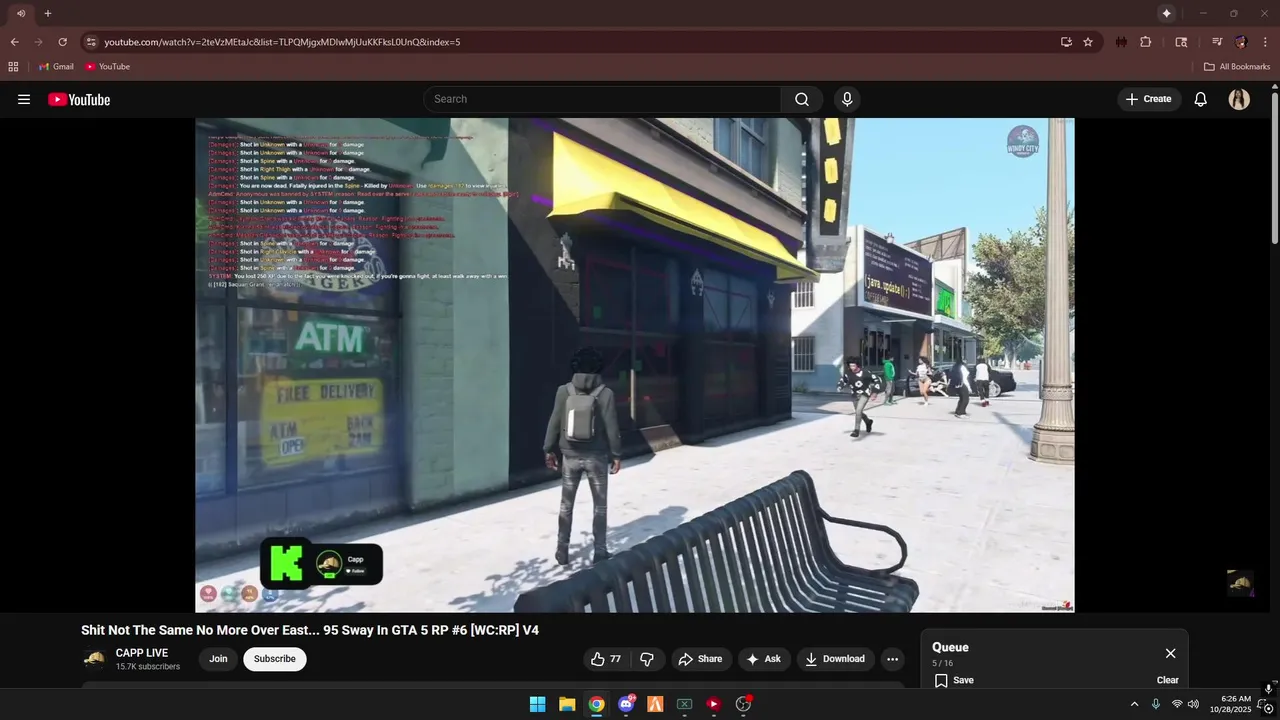Open more actions three-dot menu under video
Image resolution: width=1280 pixels, height=720 pixels.
point(892,659)
